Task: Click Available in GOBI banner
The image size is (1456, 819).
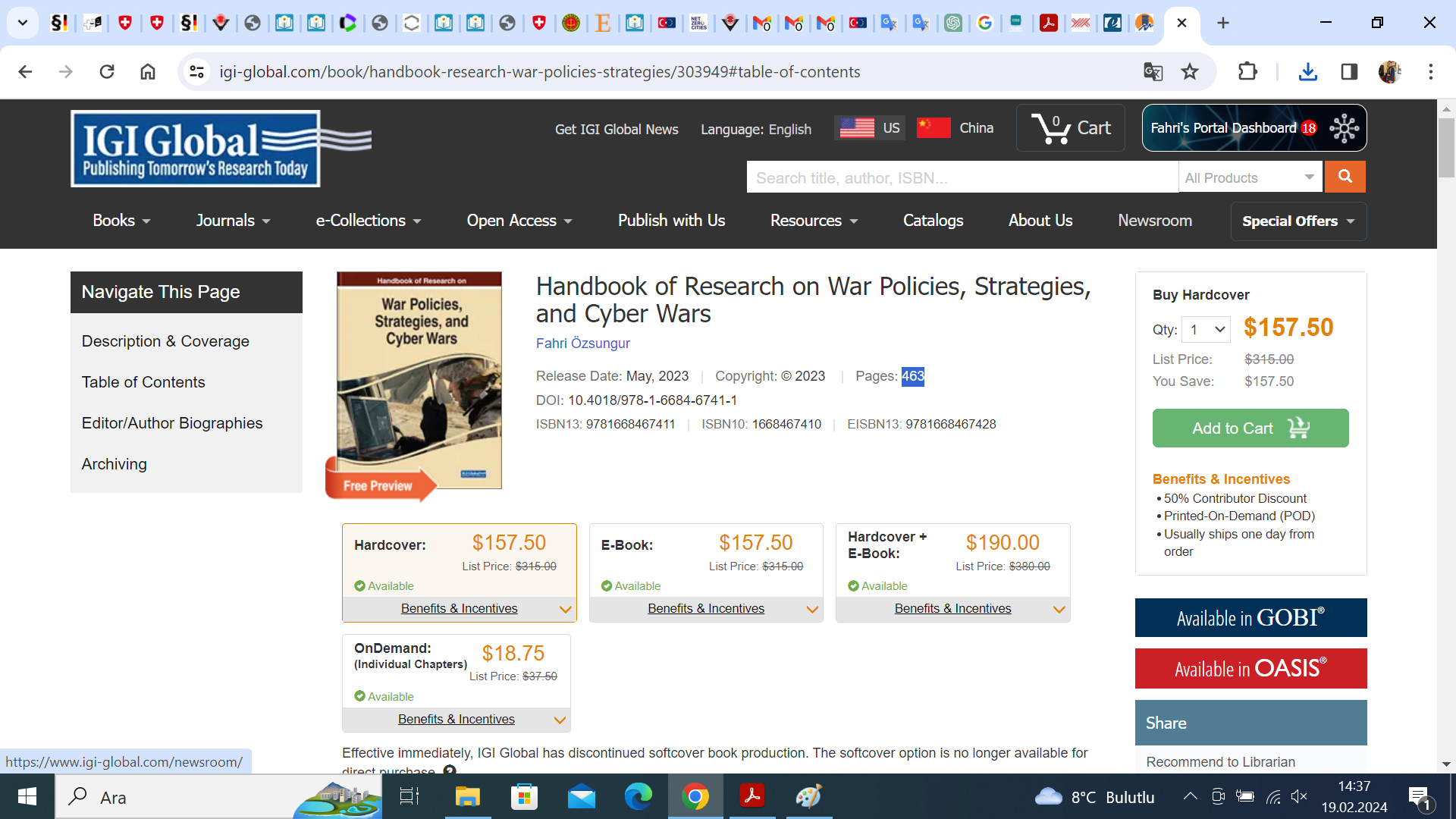Action: pos(1250,618)
